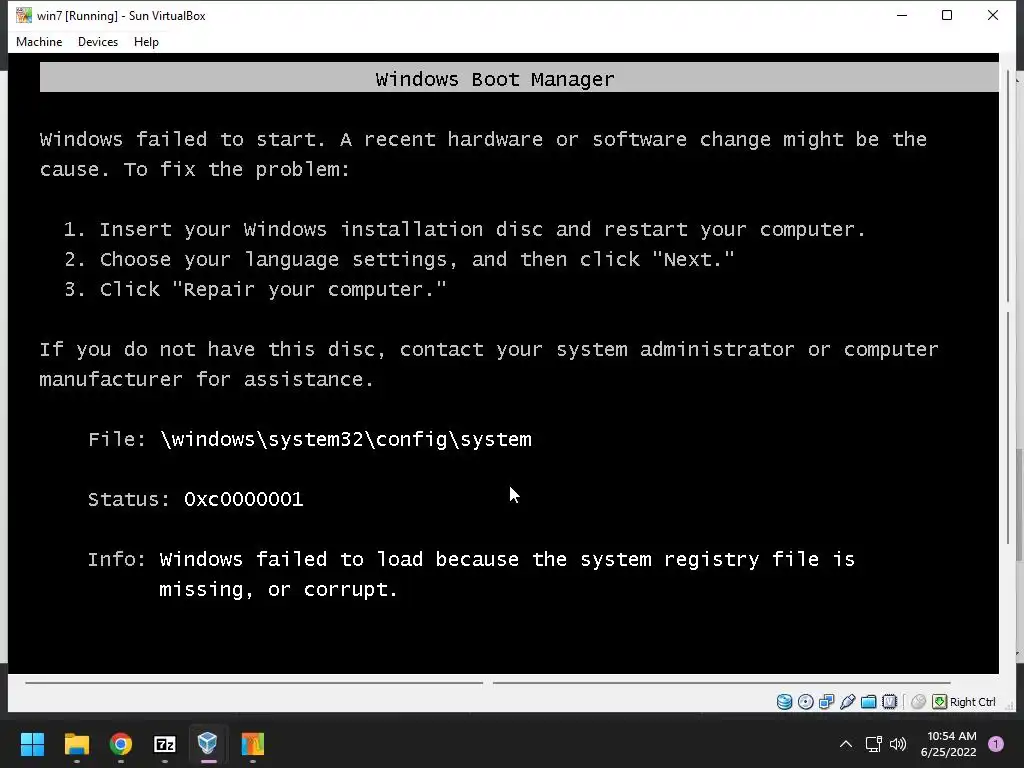Click the hard disk activity indicator icon
Screen dimensions: 1024x768
pyautogui.click(x=784, y=701)
